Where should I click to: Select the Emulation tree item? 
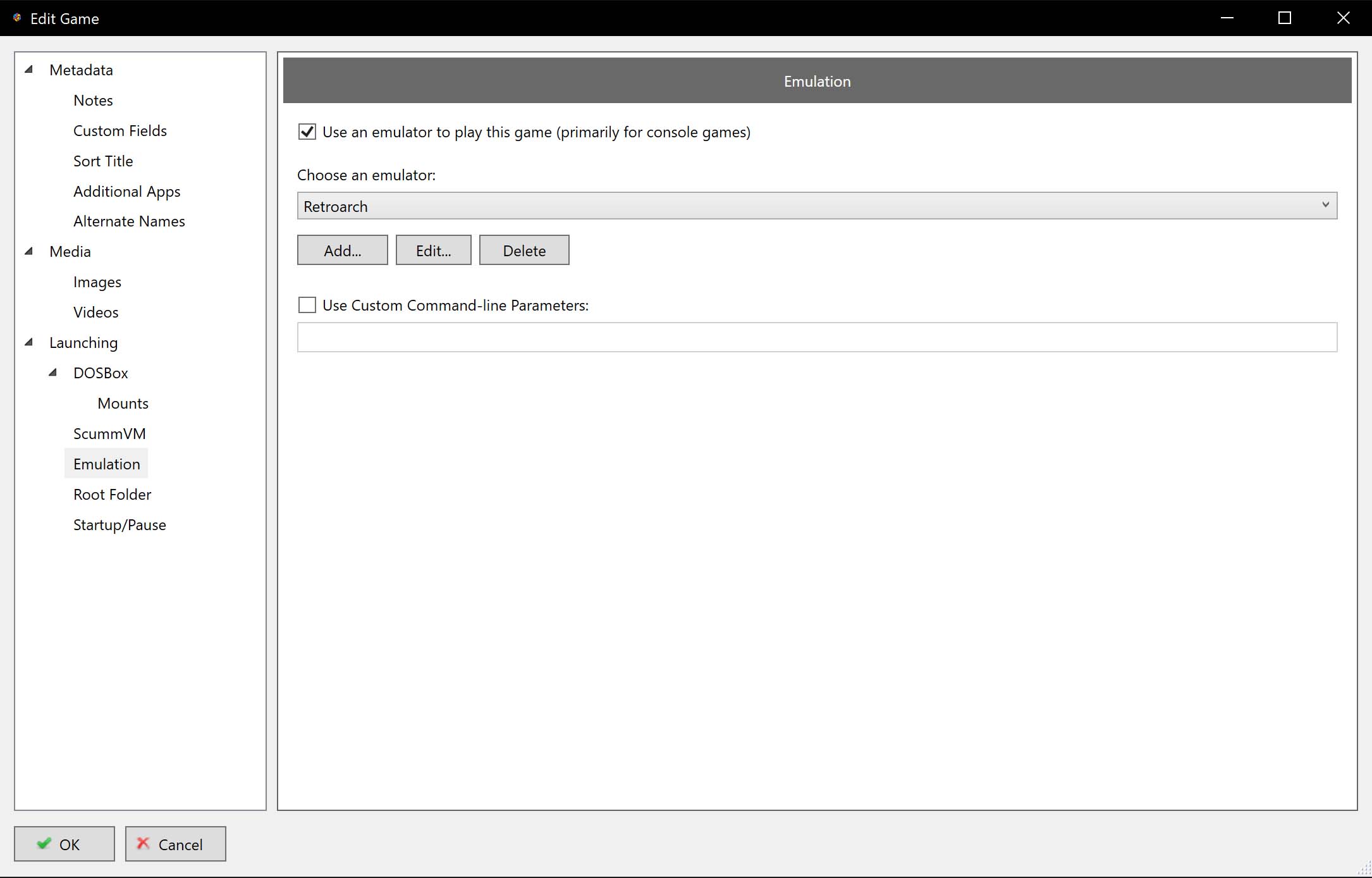click(106, 464)
